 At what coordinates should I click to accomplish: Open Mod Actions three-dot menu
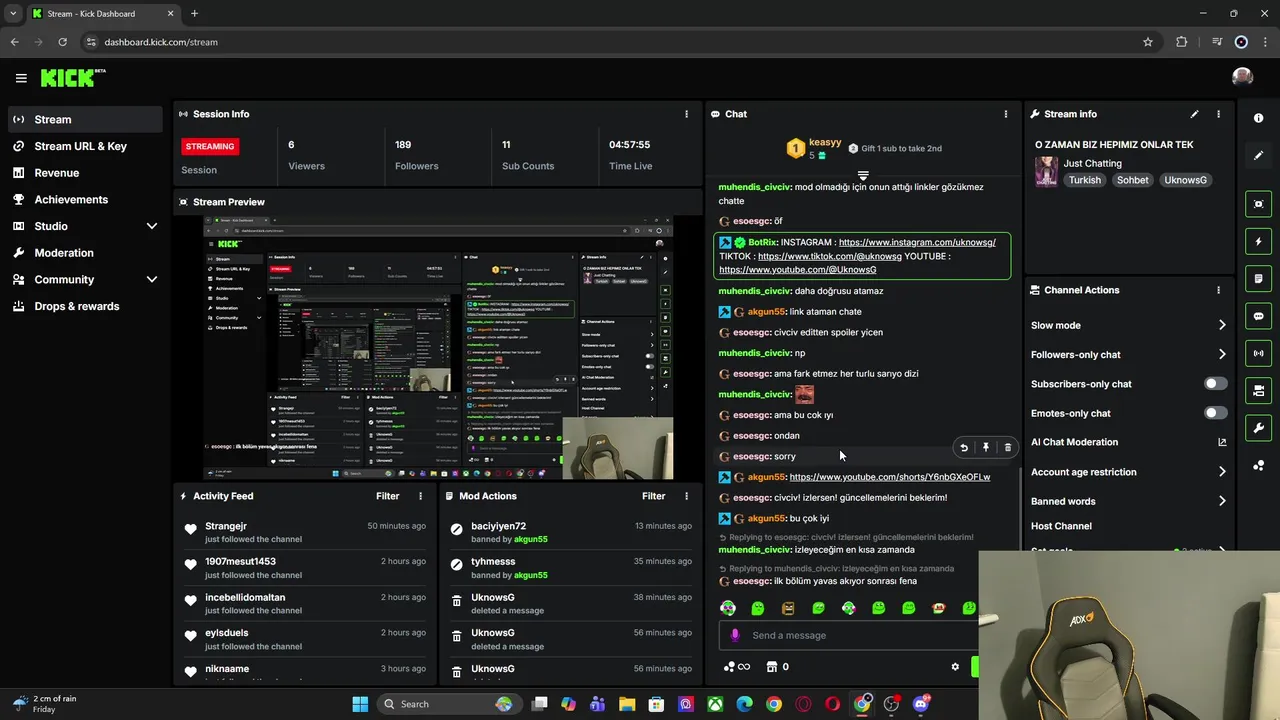[686, 496]
